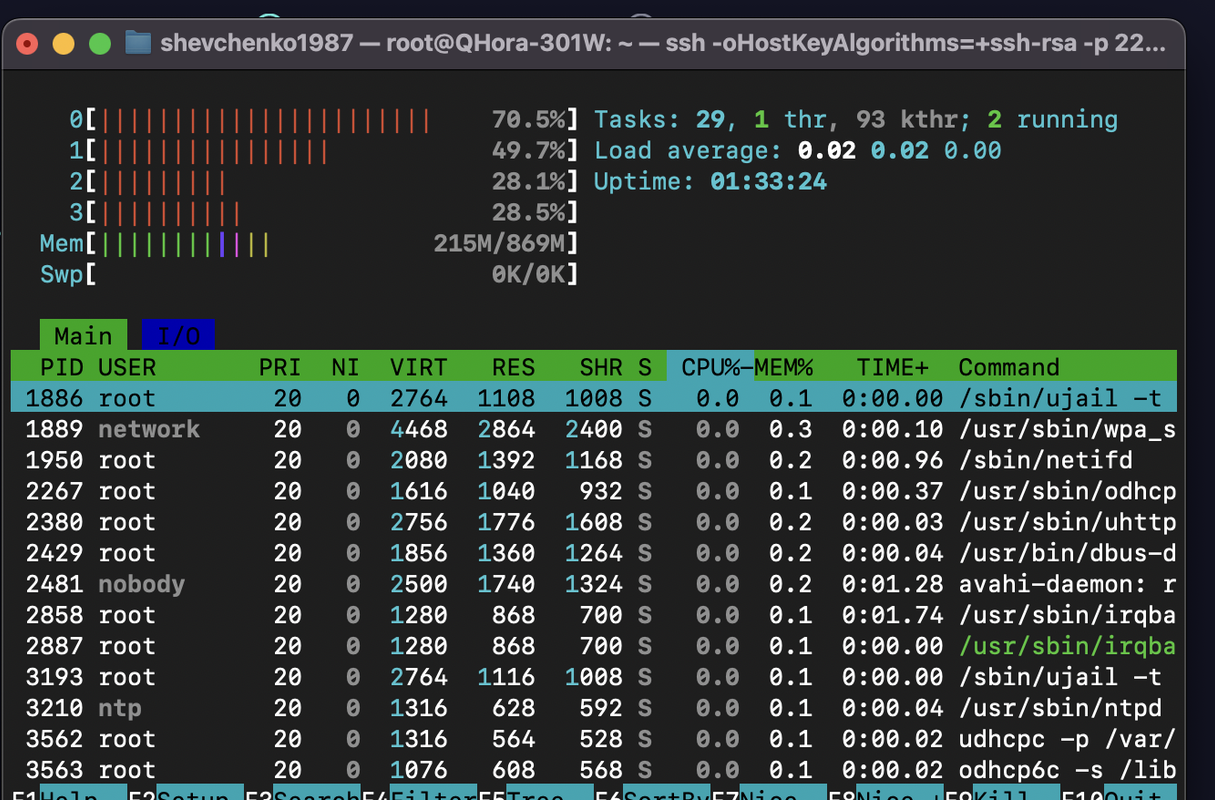Sort by the MEM% column header
The width and height of the screenshot is (1215, 800).
783,367
